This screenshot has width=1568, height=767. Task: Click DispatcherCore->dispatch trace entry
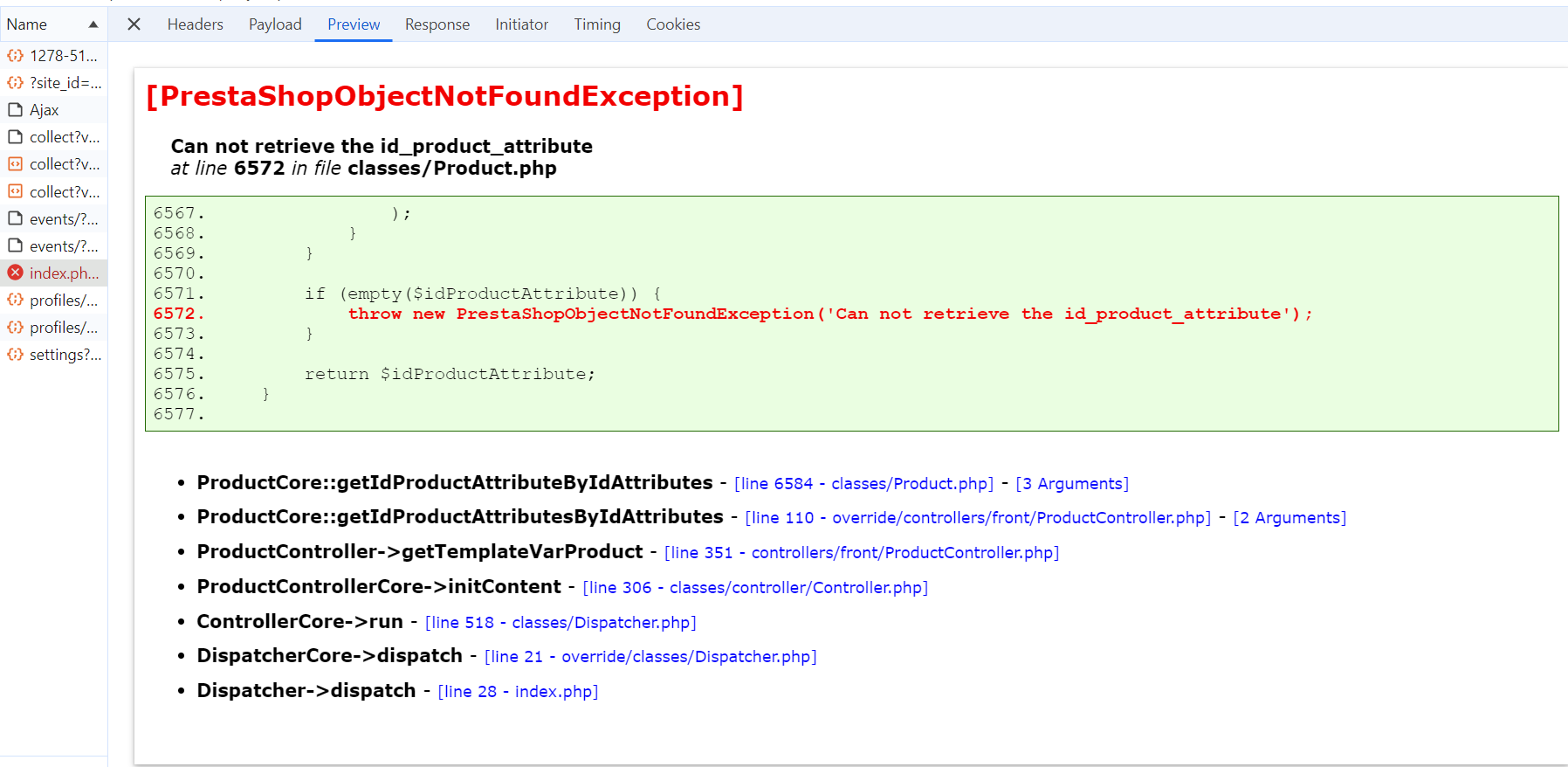(x=330, y=656)
